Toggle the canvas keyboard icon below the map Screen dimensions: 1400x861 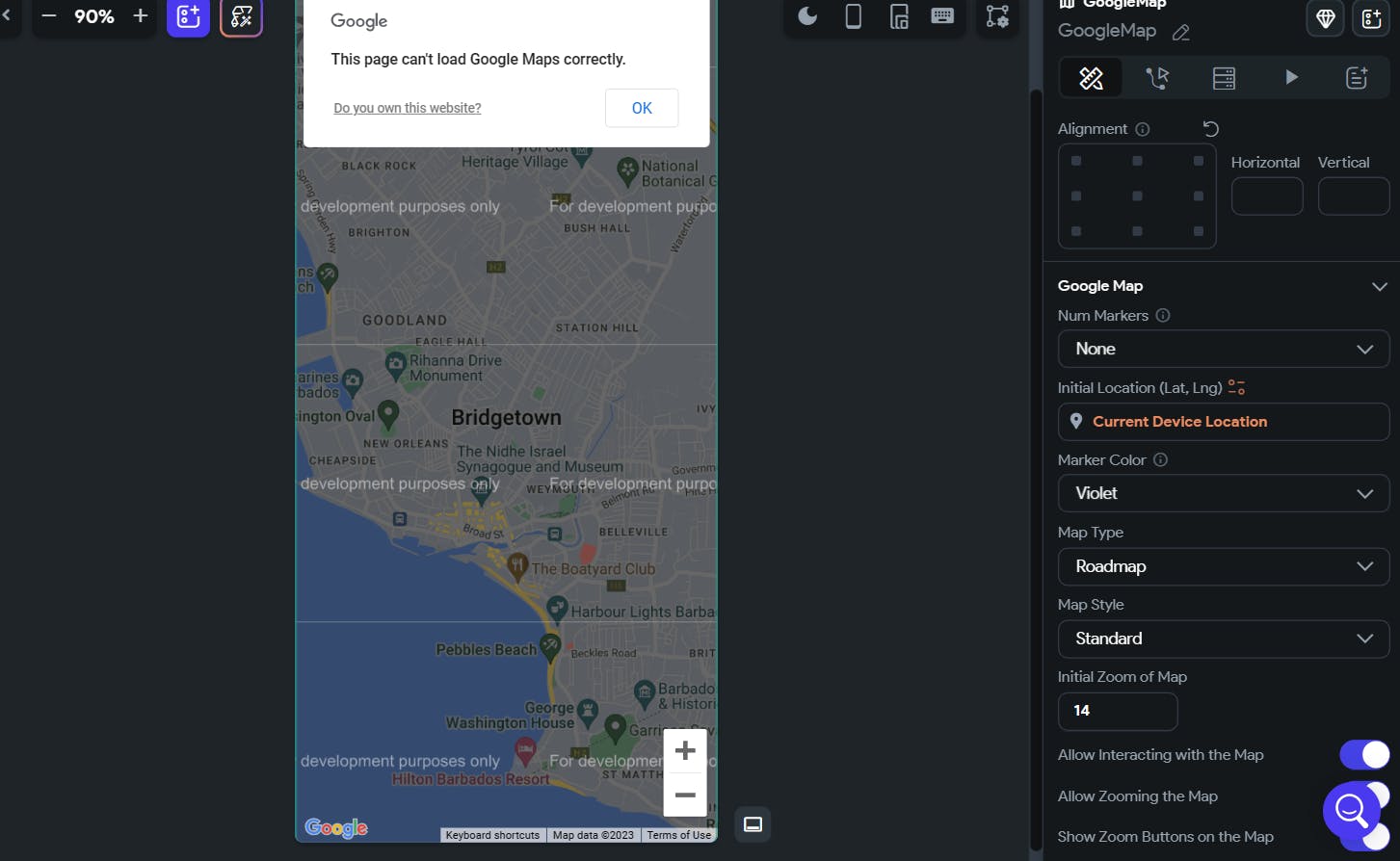(753, 824)
